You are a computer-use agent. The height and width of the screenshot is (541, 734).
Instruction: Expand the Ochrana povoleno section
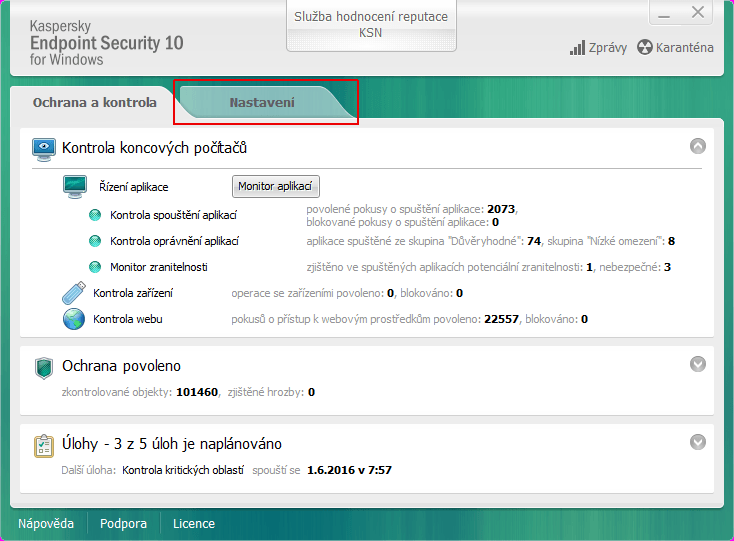point(697,364)
